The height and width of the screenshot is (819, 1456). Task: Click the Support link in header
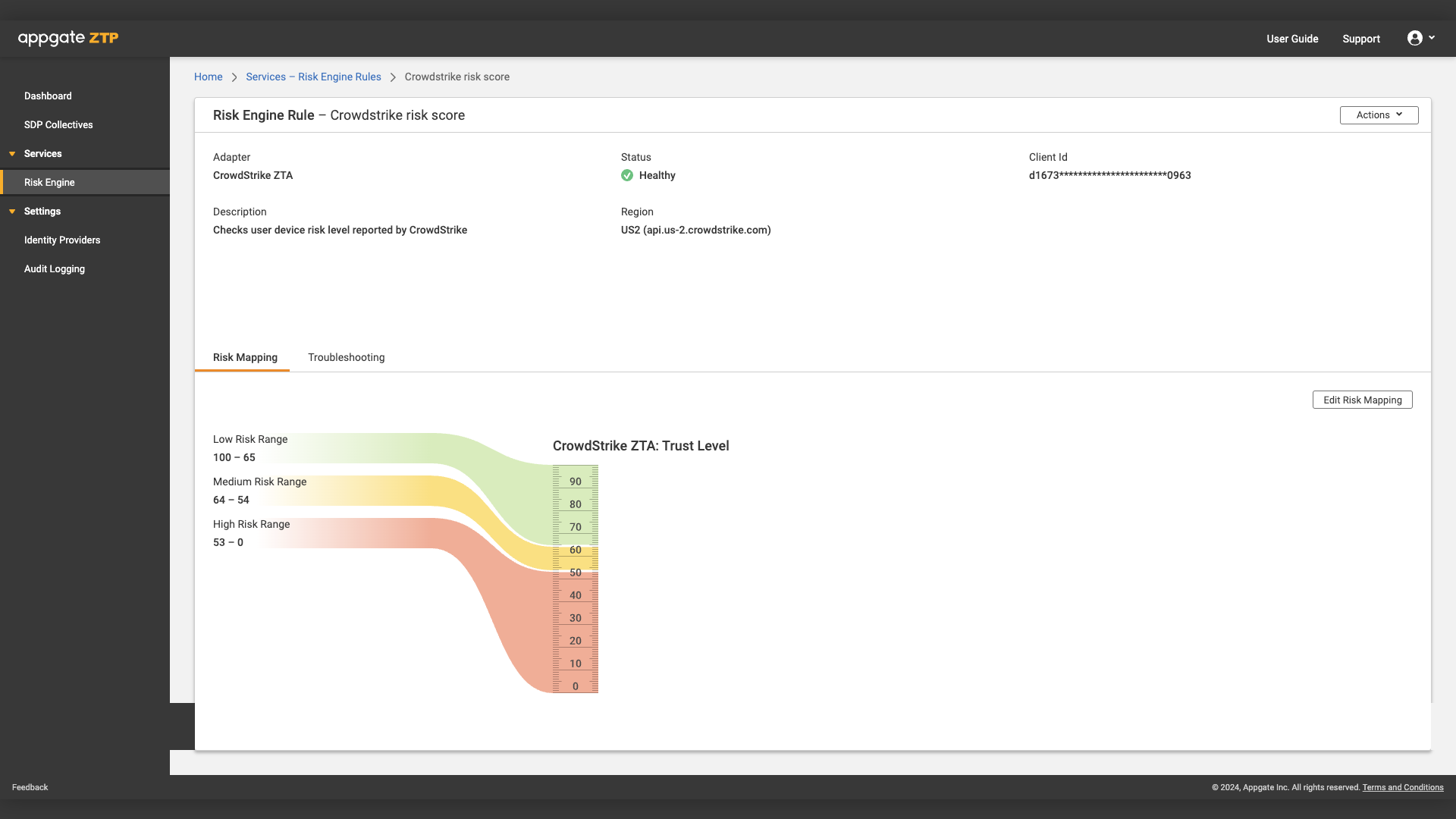pos(1360,39)
